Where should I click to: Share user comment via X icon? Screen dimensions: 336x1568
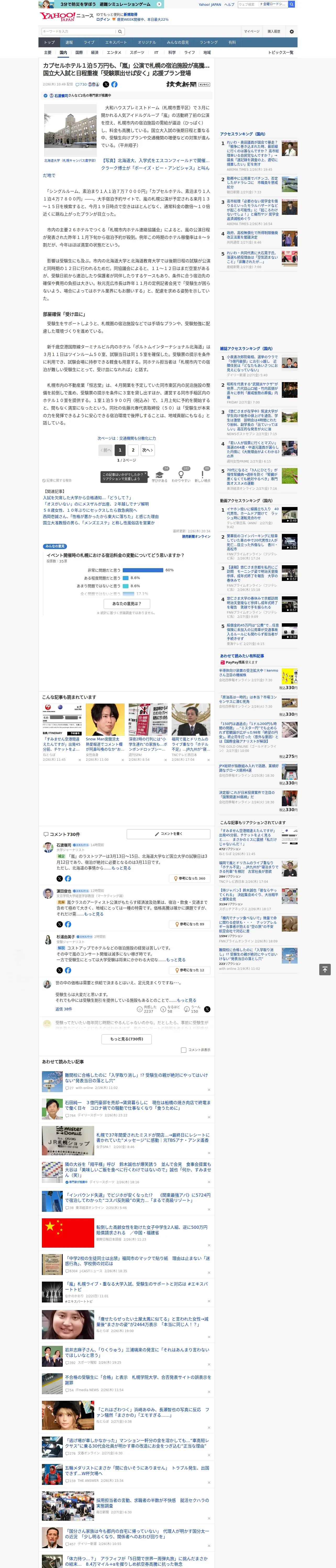[207, 1009]
